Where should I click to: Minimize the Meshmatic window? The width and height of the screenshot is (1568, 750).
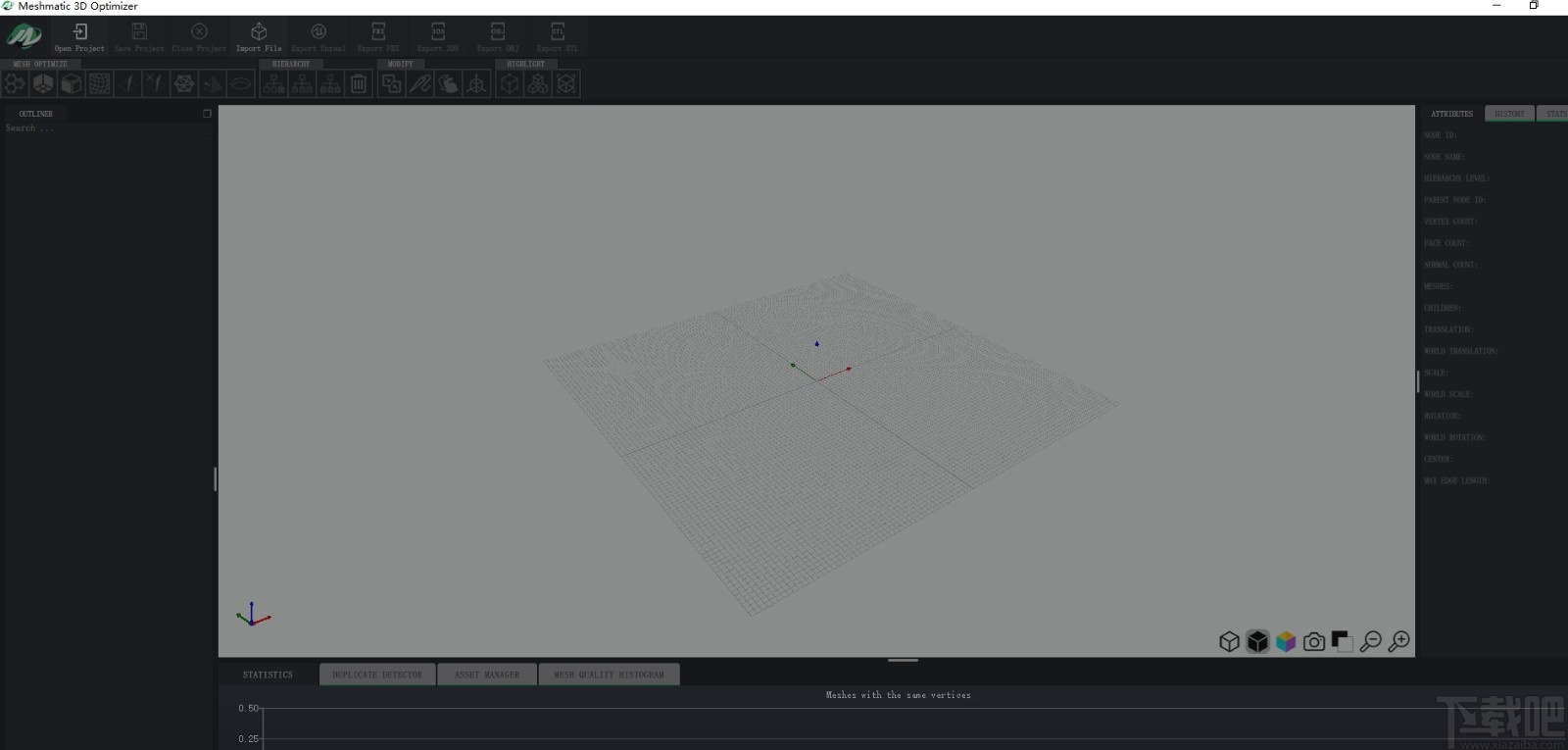[x=1496, y=6]
